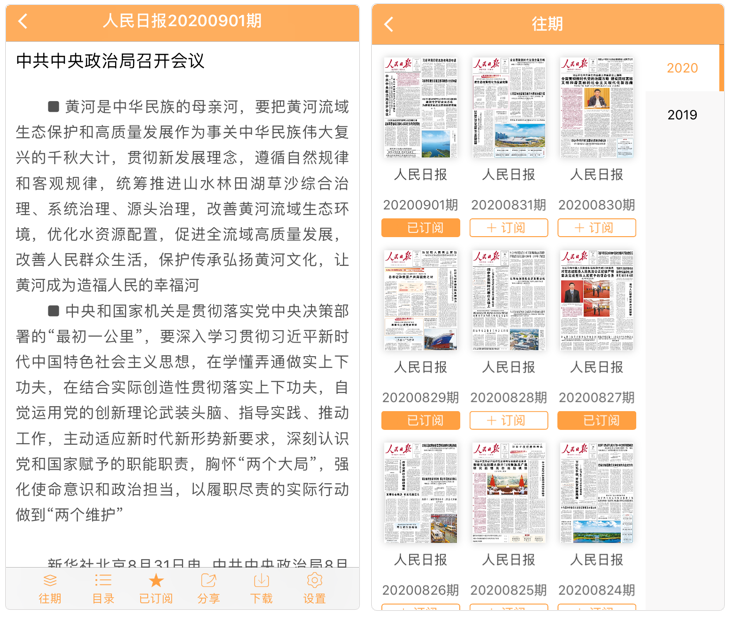Select the 2019 year tab
Screen dimensions: 729x617
682,115
